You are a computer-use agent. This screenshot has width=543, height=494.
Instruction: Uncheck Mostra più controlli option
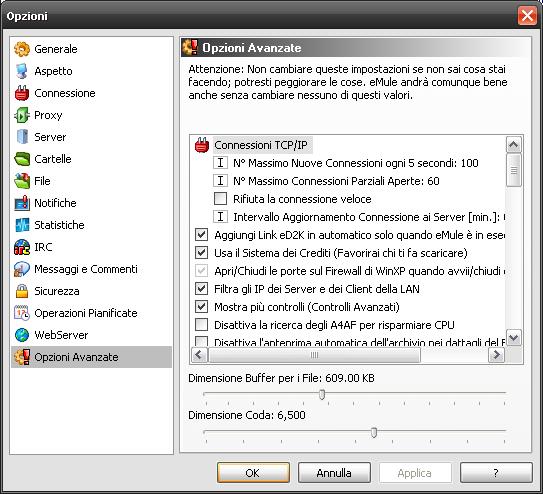(x=202, y=307)
